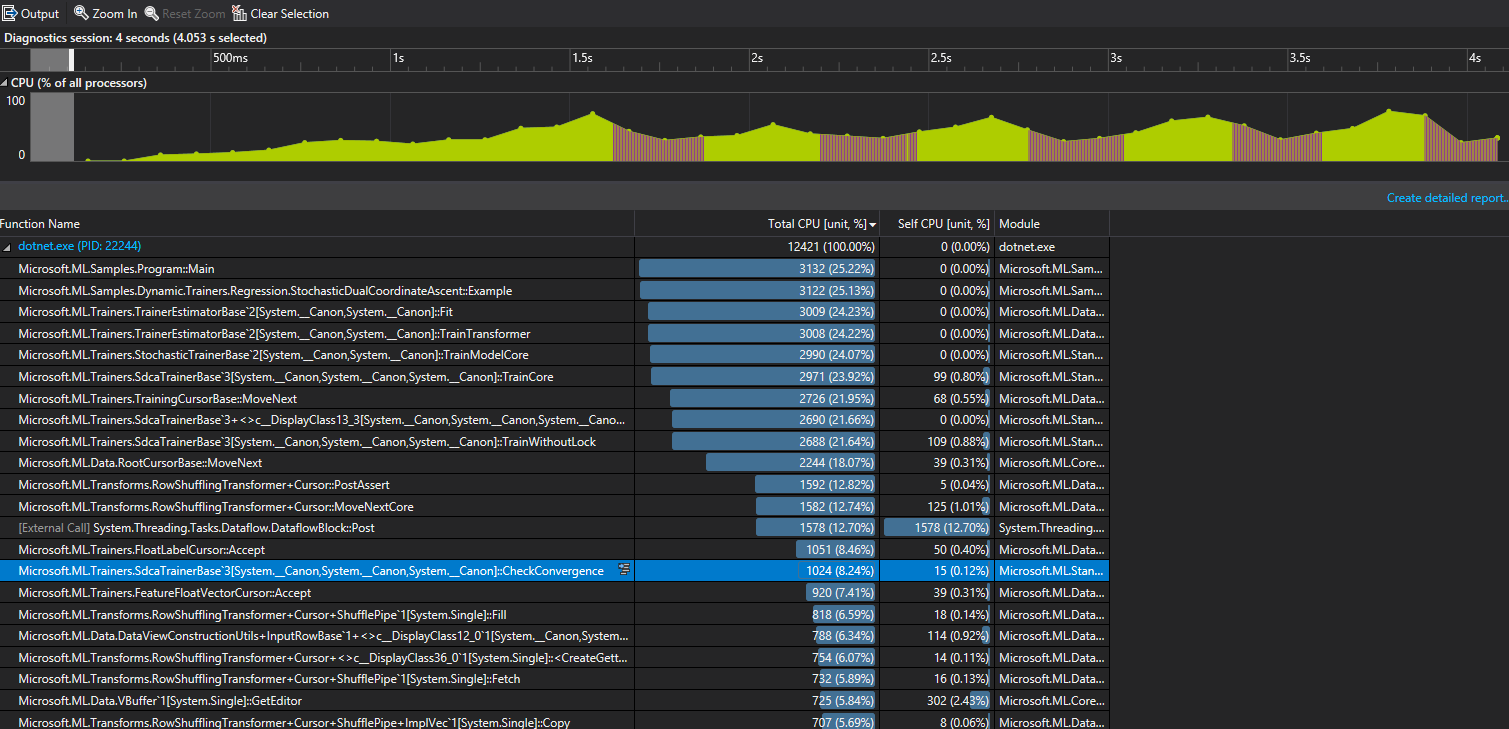1509x729 pixels.
Task: Collapse the dotnet.exe tree node
Action: pyautogui.click(x=8, y=245)
